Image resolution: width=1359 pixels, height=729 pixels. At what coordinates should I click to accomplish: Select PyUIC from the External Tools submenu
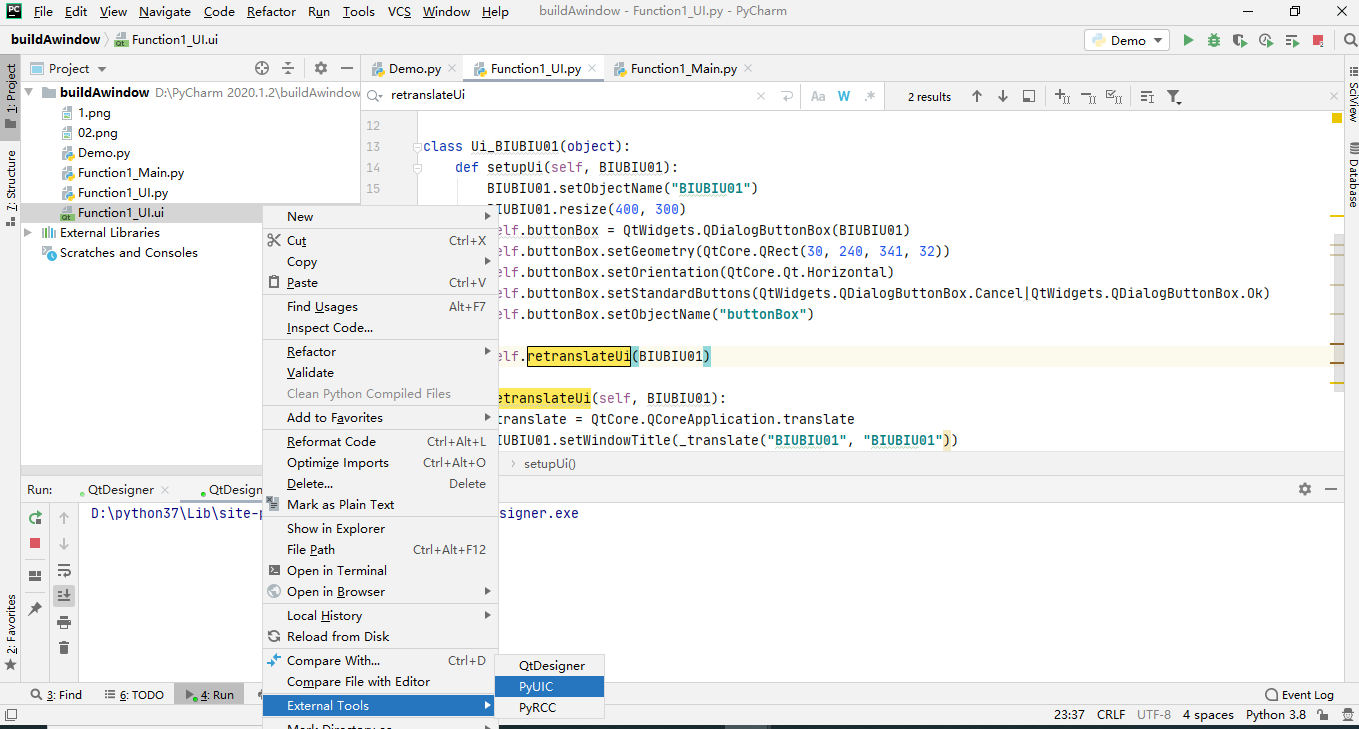(x=549, y=687)
